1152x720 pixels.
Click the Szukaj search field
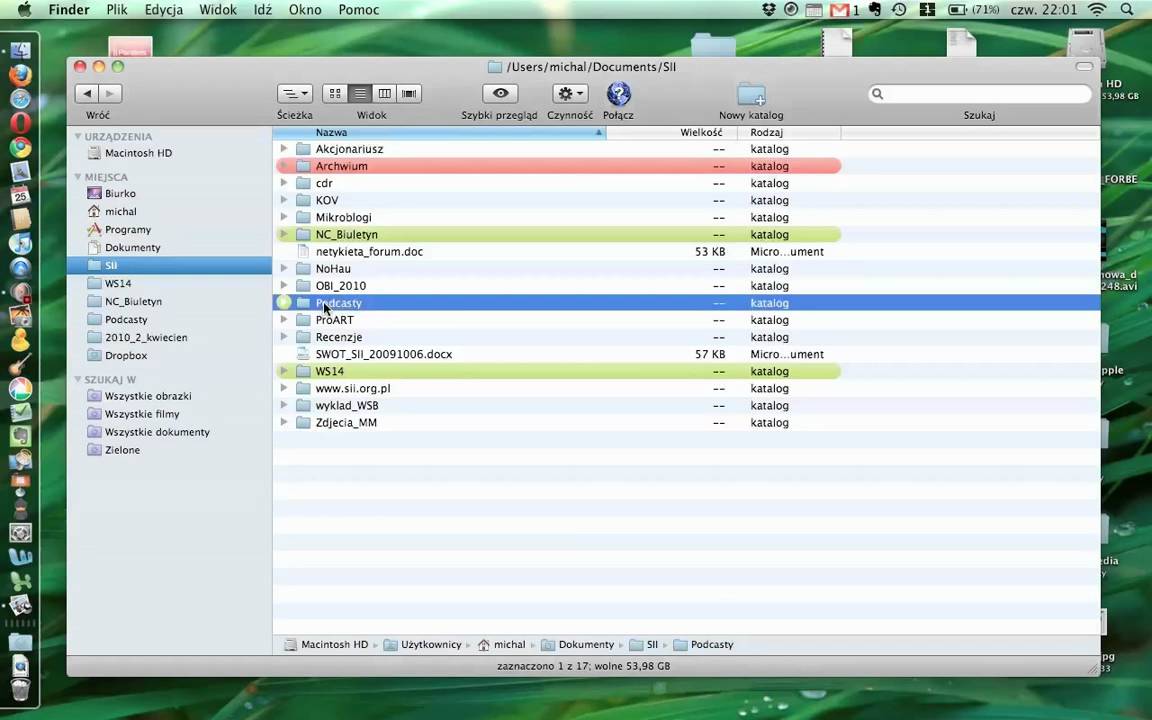click(979, 93)
